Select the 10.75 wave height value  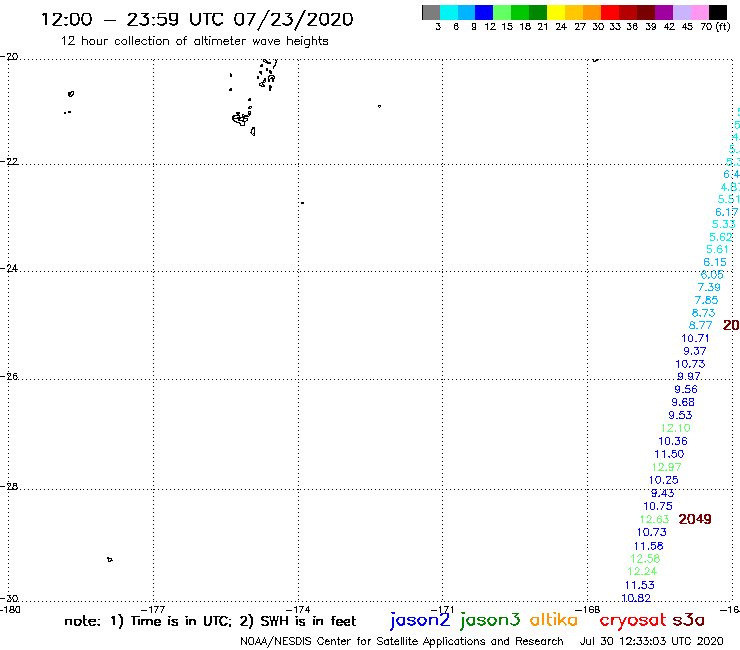pos(658,506)
